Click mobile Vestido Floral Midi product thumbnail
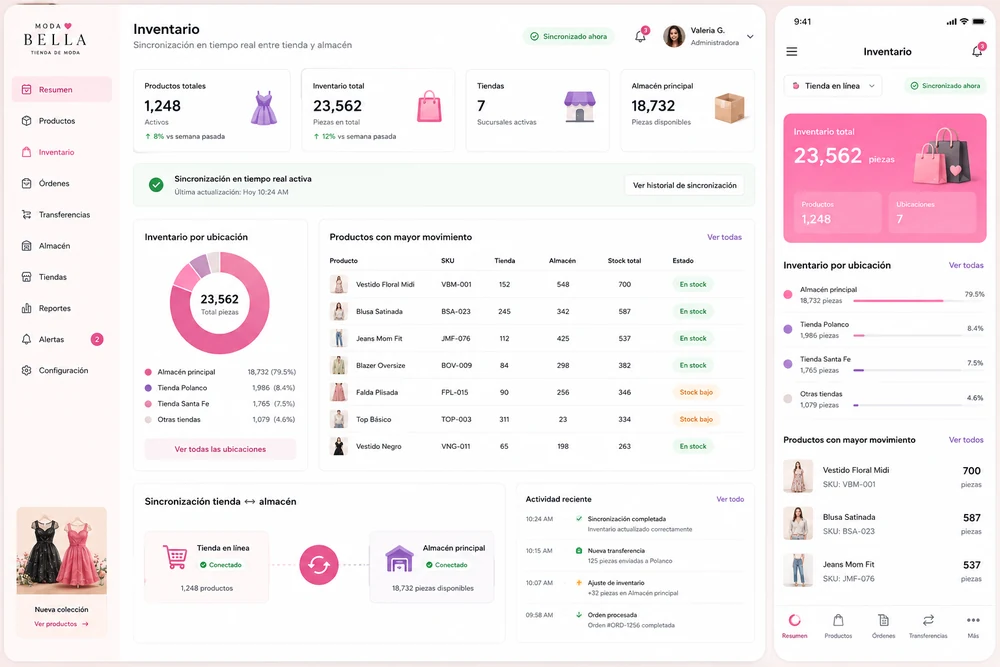 798,476
